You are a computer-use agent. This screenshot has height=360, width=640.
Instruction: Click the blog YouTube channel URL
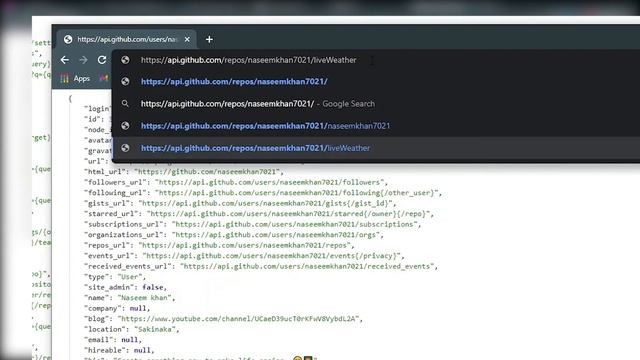click(239, 319)
